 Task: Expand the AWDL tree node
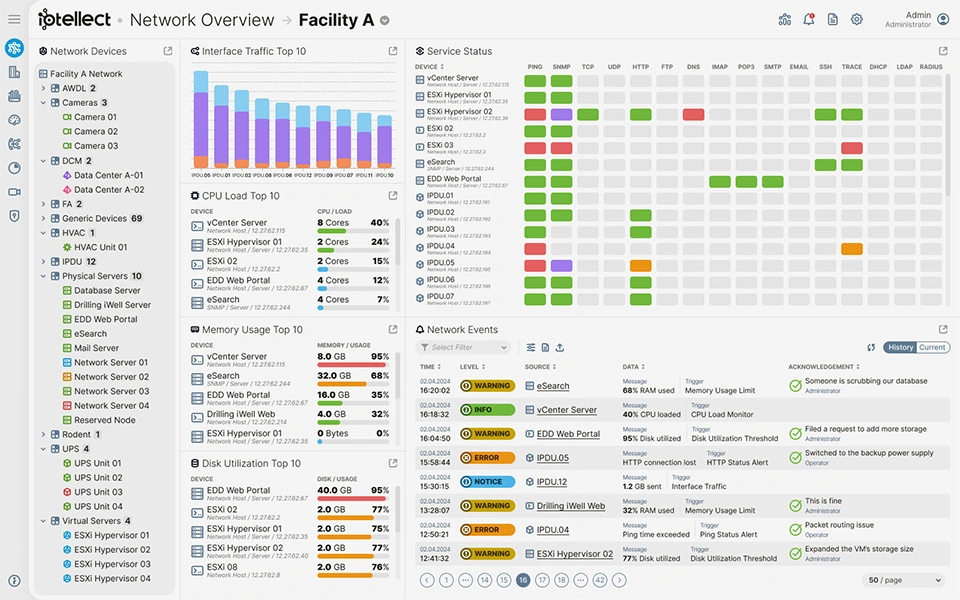pos(43,88)
